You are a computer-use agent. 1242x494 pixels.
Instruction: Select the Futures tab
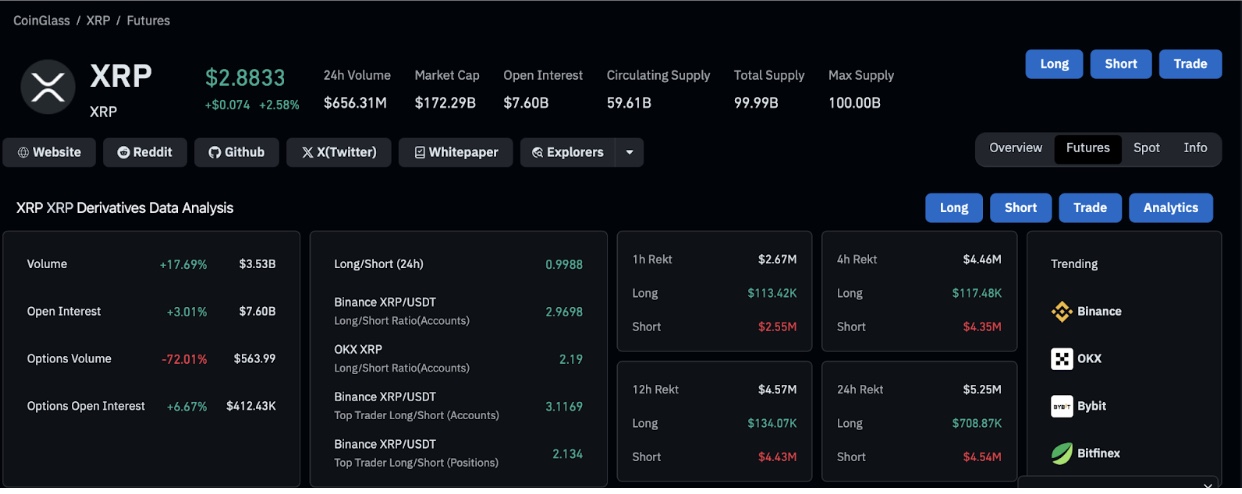coord(1088,148)
